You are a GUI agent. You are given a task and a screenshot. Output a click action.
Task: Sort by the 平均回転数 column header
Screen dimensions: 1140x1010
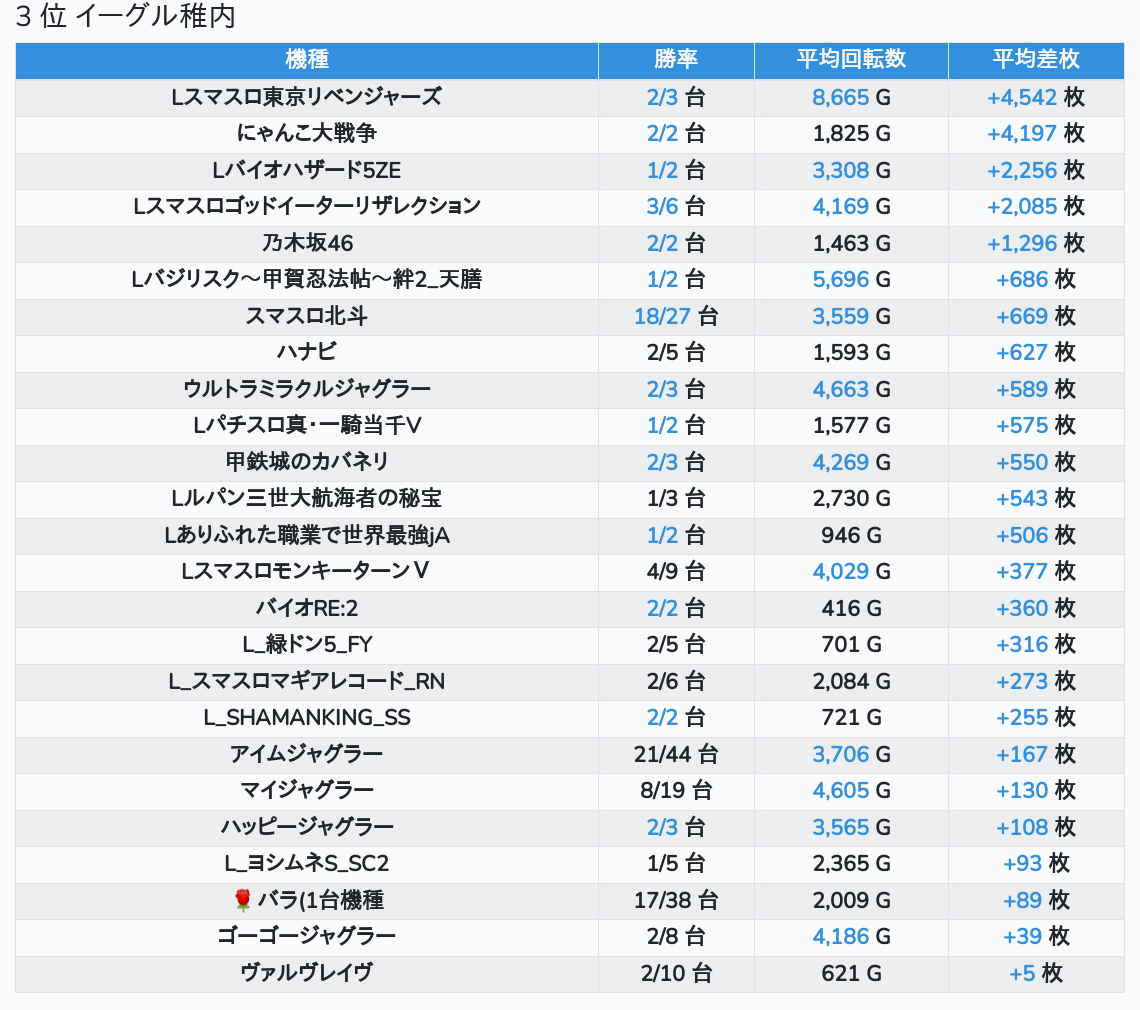click(851, 59)
